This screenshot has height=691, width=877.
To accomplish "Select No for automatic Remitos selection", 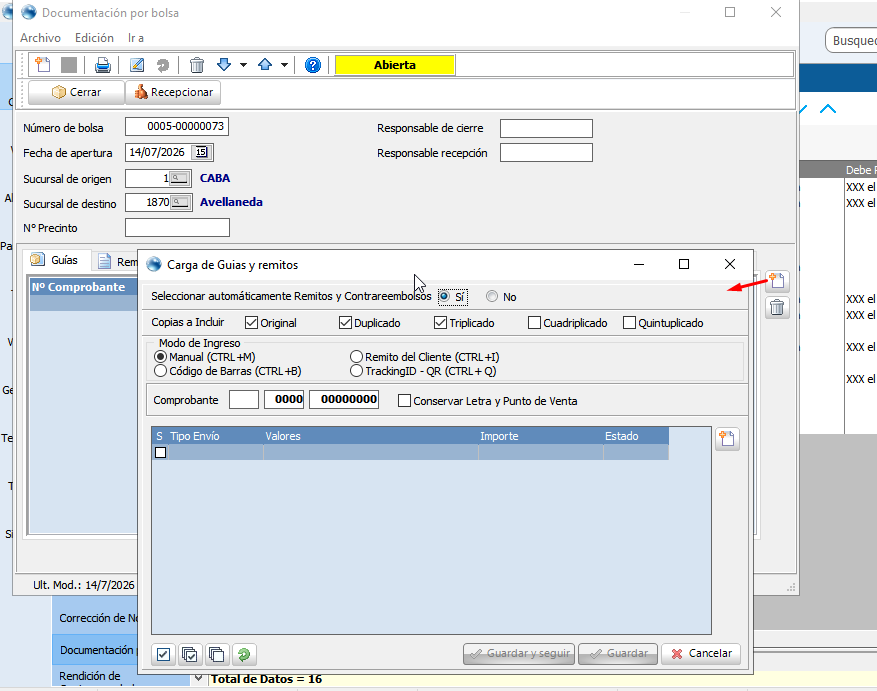I will click(x=492, y=297).
